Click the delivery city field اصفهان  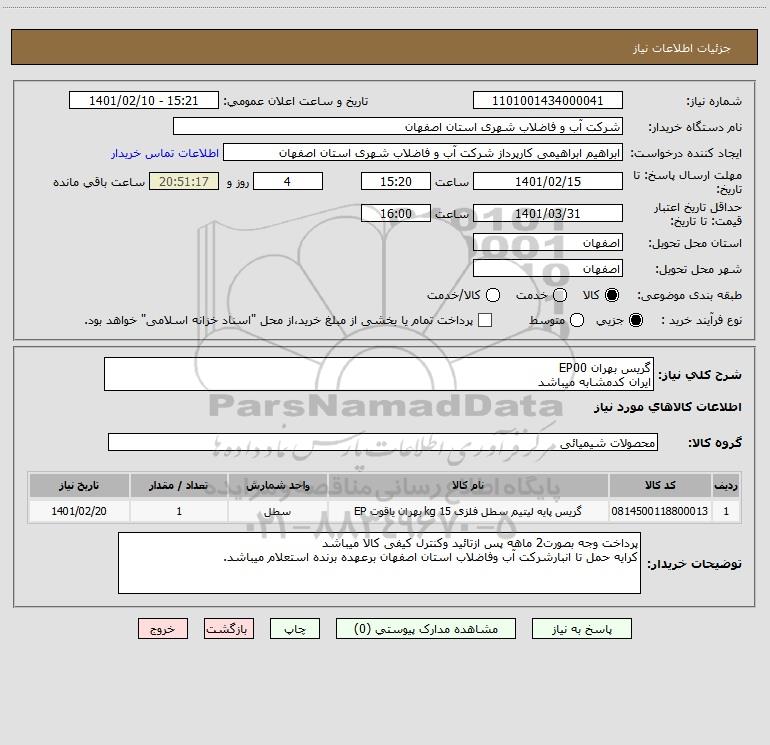(x=548, y=268)
